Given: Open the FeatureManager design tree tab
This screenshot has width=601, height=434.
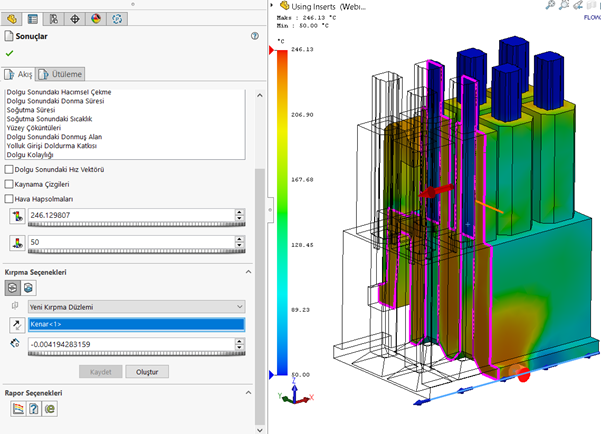Looking at the screenshot, I should click(11, 18).
